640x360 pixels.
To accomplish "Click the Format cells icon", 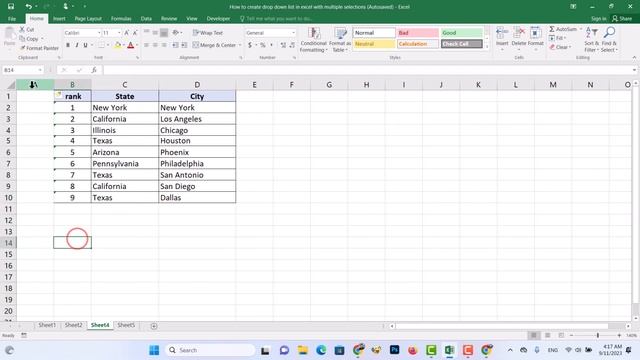I will (536, 33).
